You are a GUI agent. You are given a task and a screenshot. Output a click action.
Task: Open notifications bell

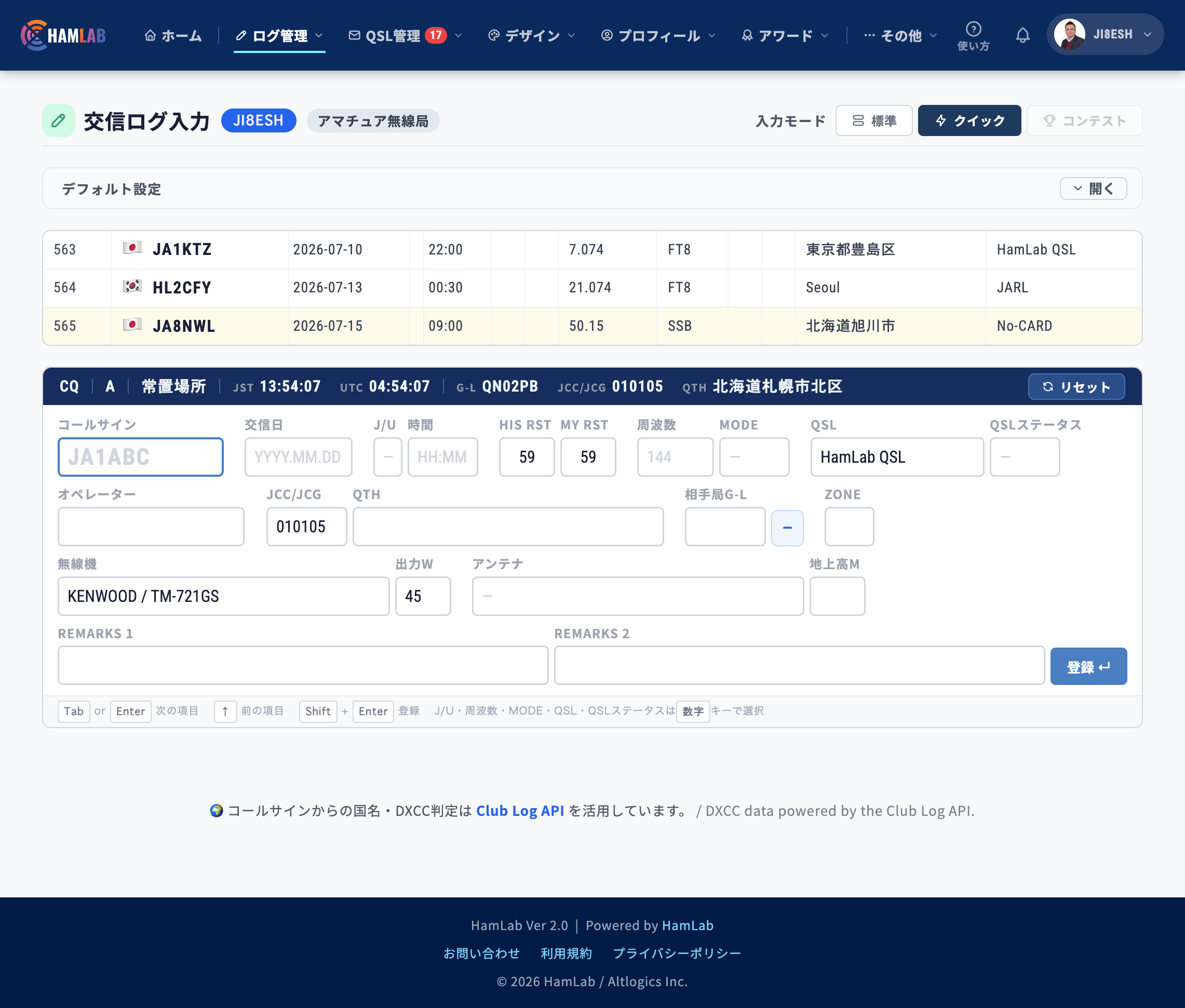[x=1023, y=35]
